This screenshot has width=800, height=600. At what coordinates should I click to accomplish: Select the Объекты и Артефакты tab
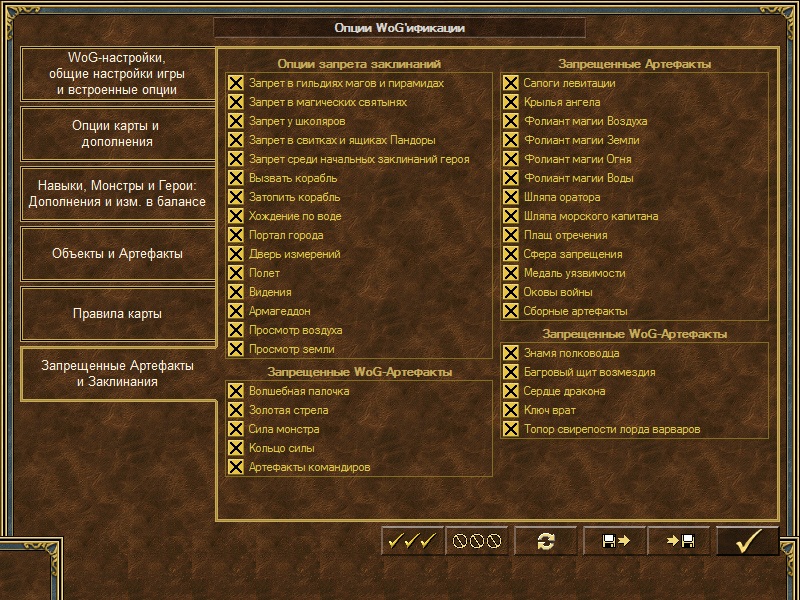click(117, 254)
